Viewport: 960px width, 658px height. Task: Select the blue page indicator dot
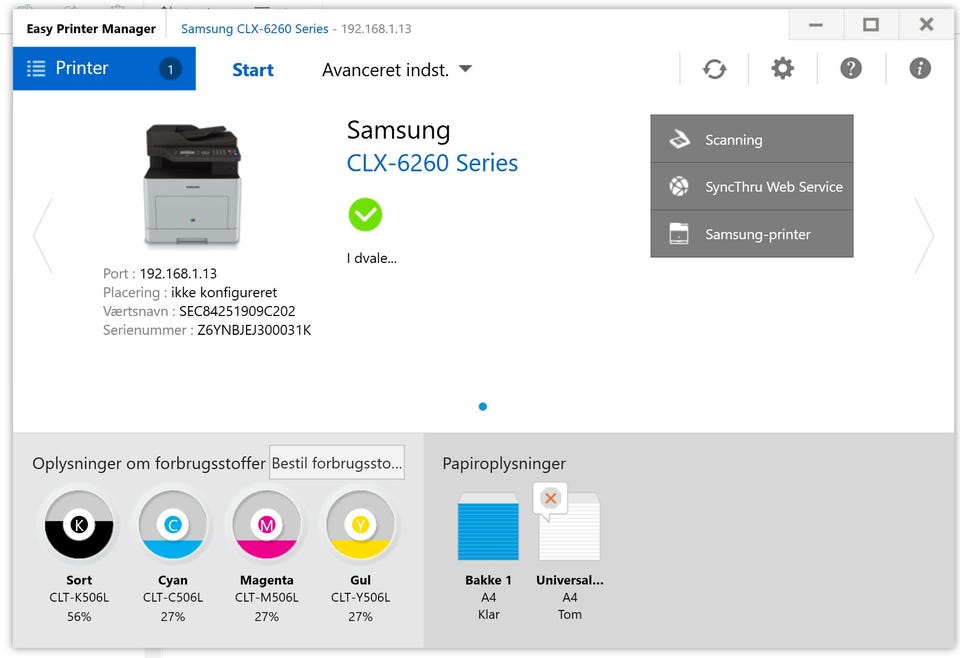click(482, 406)
